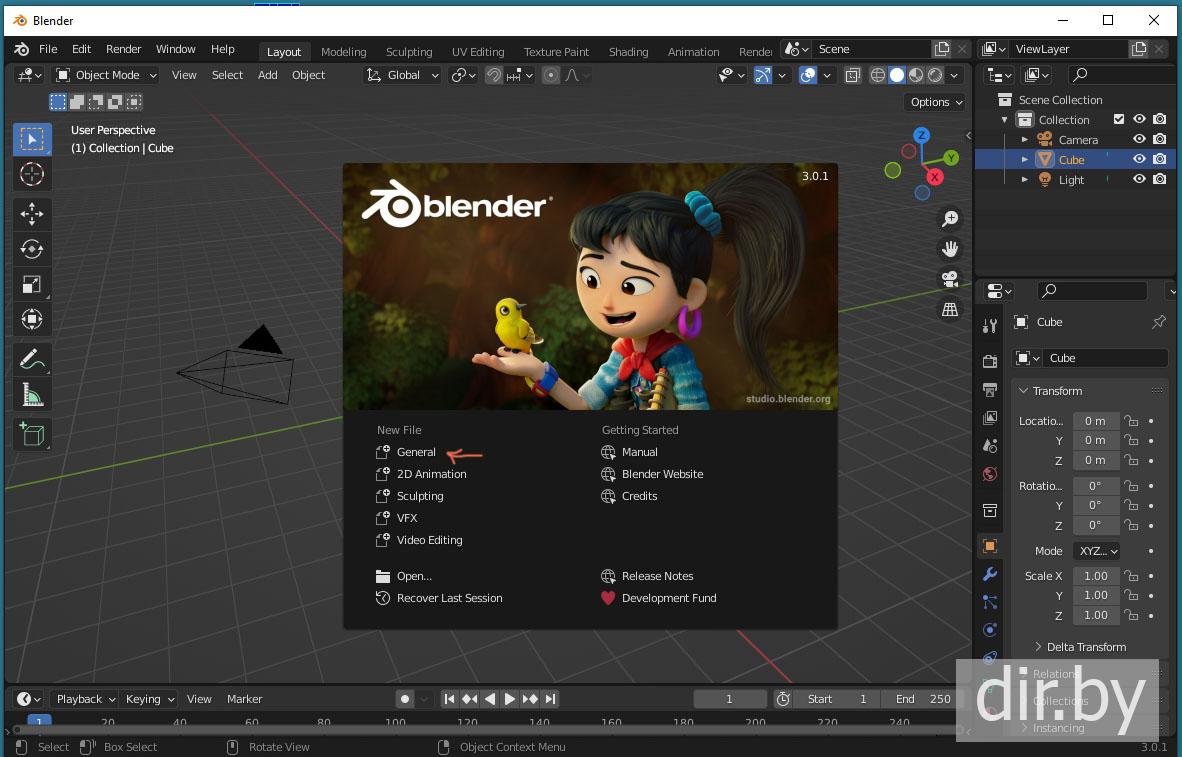This screenshot has height=757, width=1182.
Task: Click the Add Cube tool
Action: coord(32,433)
